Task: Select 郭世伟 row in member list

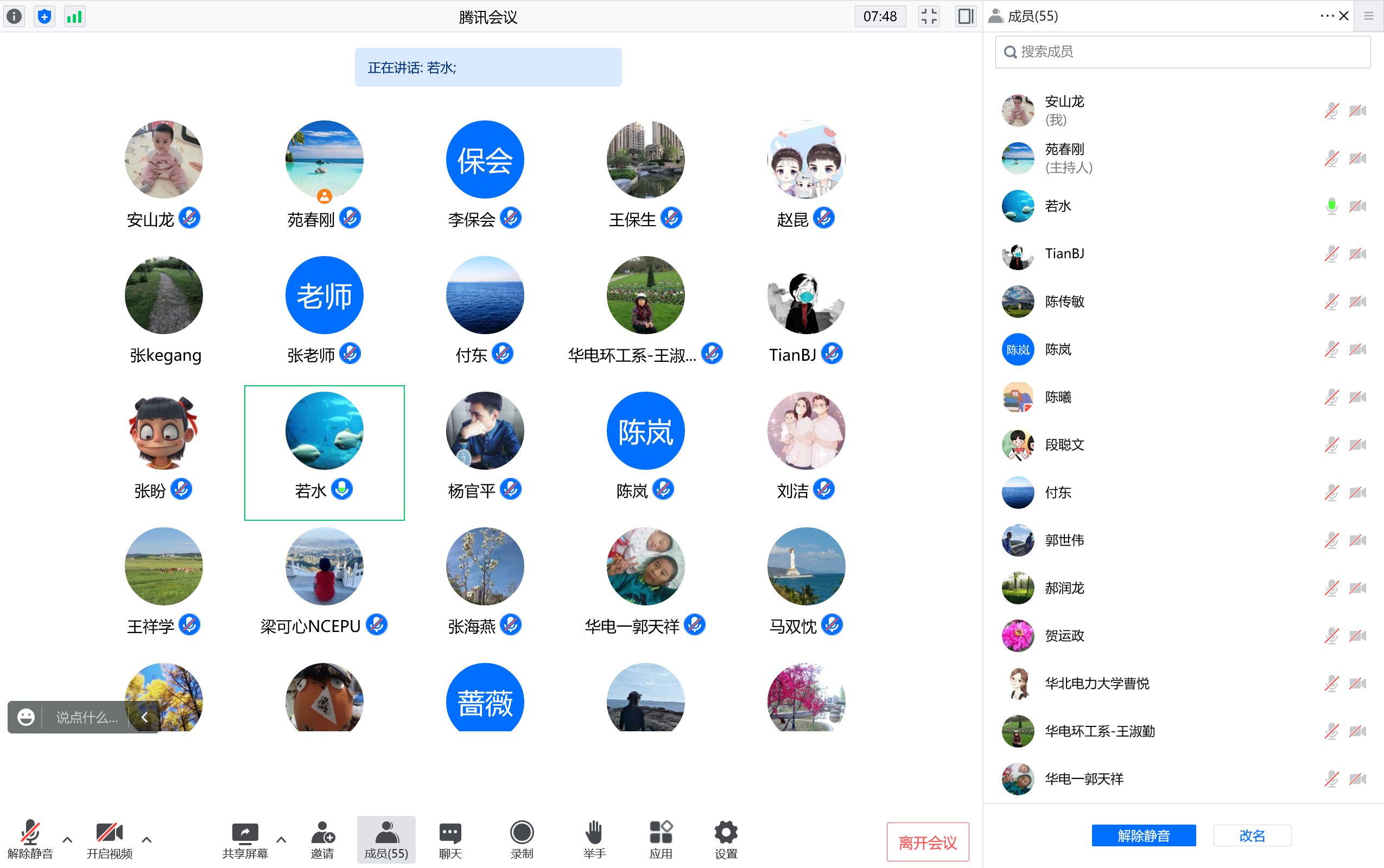Action: coord(1183,540)
